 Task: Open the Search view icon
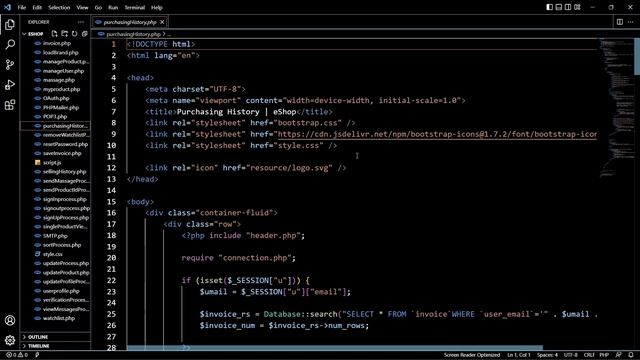click(10, 44)
